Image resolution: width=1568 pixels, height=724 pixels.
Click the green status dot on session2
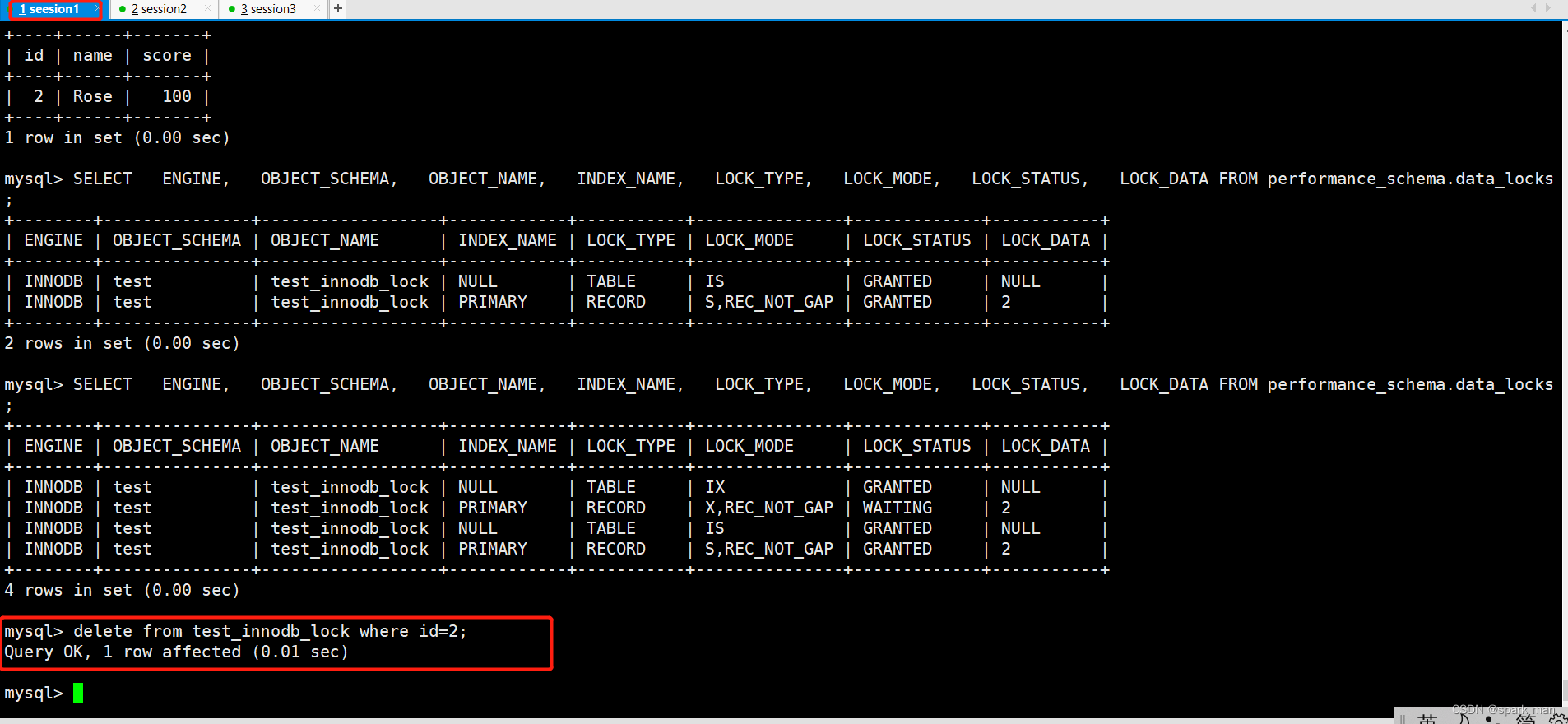(x=123, y=9)
